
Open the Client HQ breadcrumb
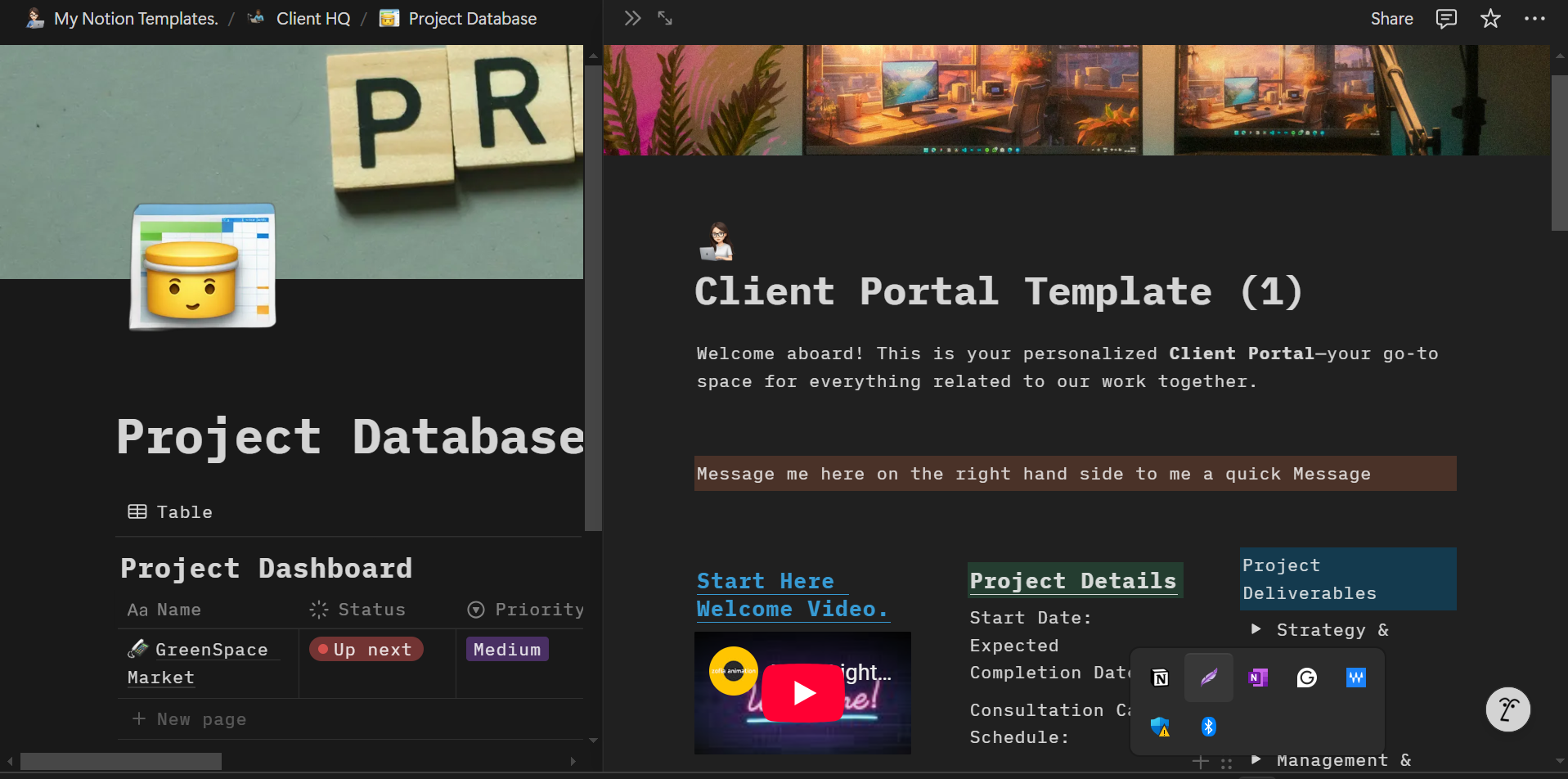point(299,19)
